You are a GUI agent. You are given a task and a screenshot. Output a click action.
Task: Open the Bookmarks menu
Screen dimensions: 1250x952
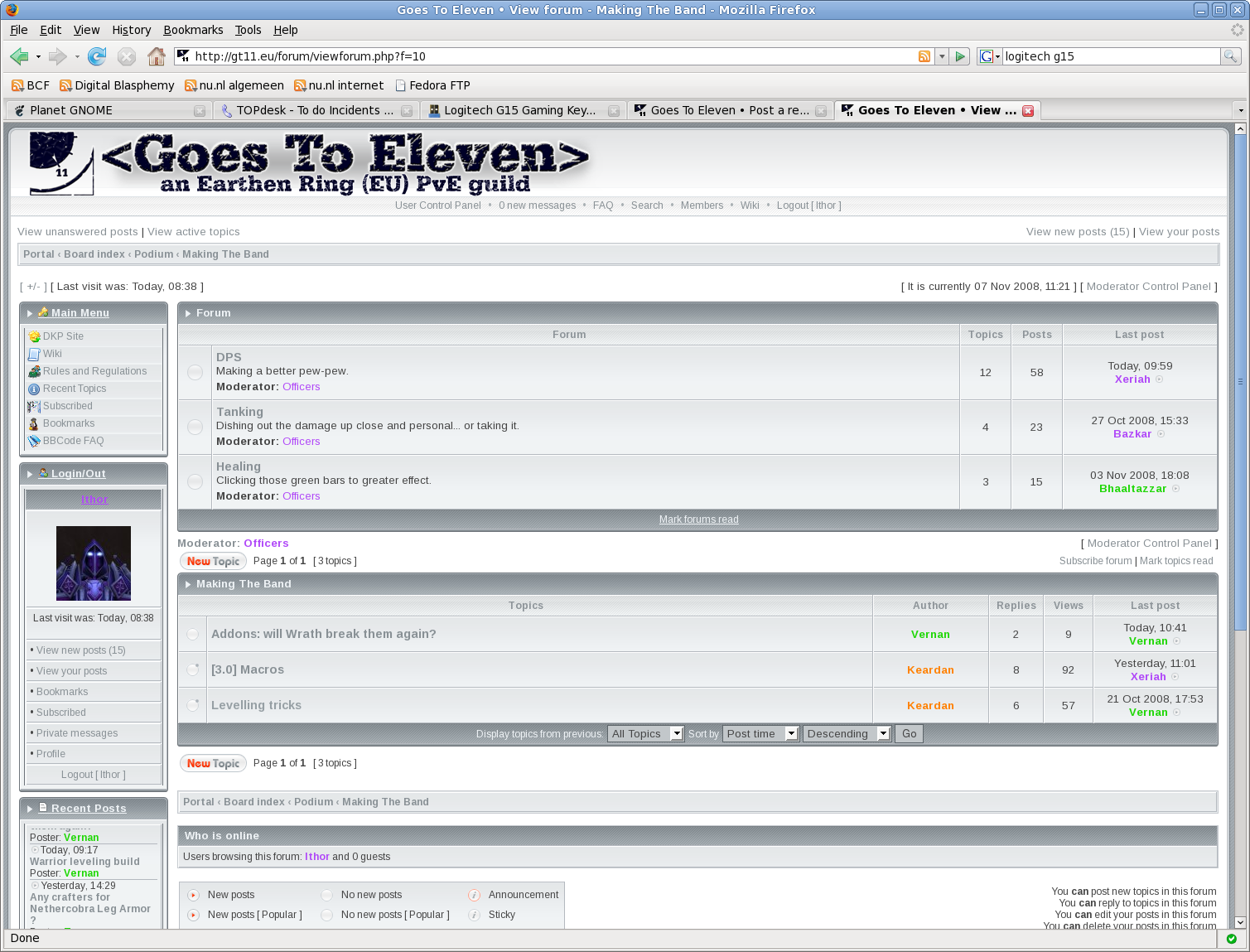pos(193,30)
